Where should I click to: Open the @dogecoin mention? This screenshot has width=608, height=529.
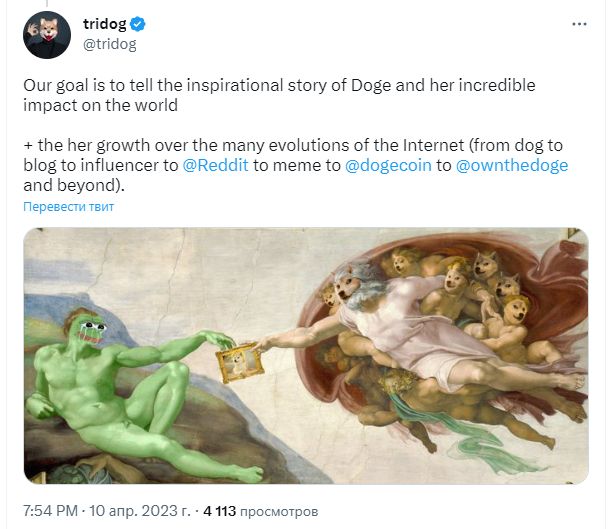(x=388, y=165)
